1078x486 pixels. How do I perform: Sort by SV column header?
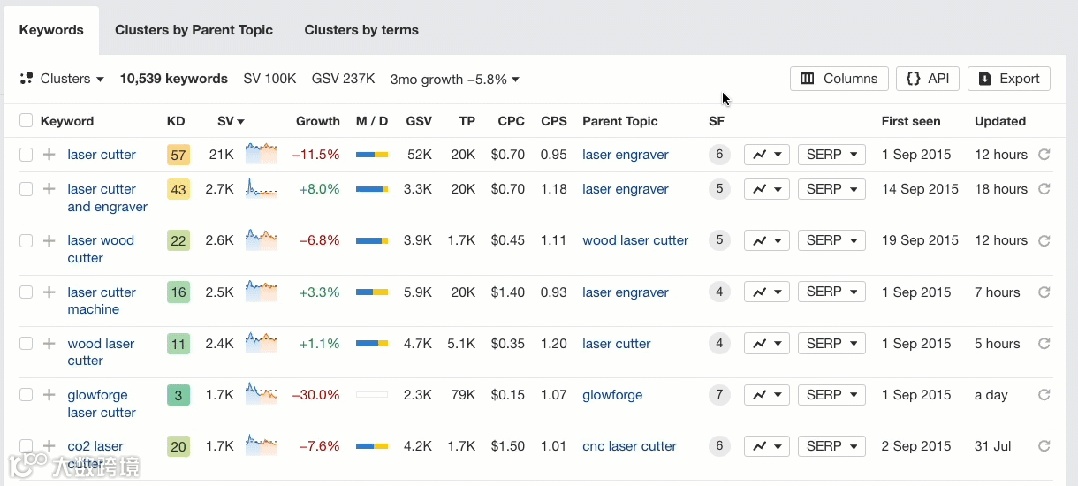click(231, 121)
